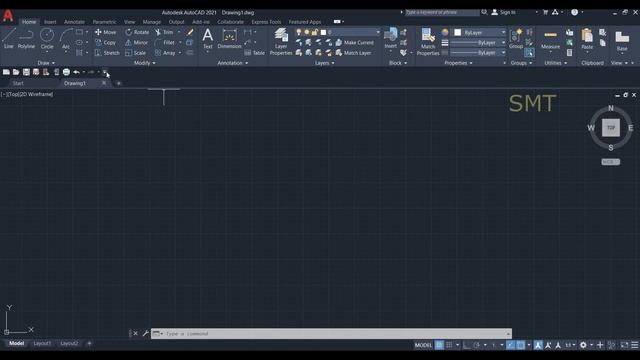Click Match Layer button
This screenshot has width=640, height=360.
tap(353, 53)
